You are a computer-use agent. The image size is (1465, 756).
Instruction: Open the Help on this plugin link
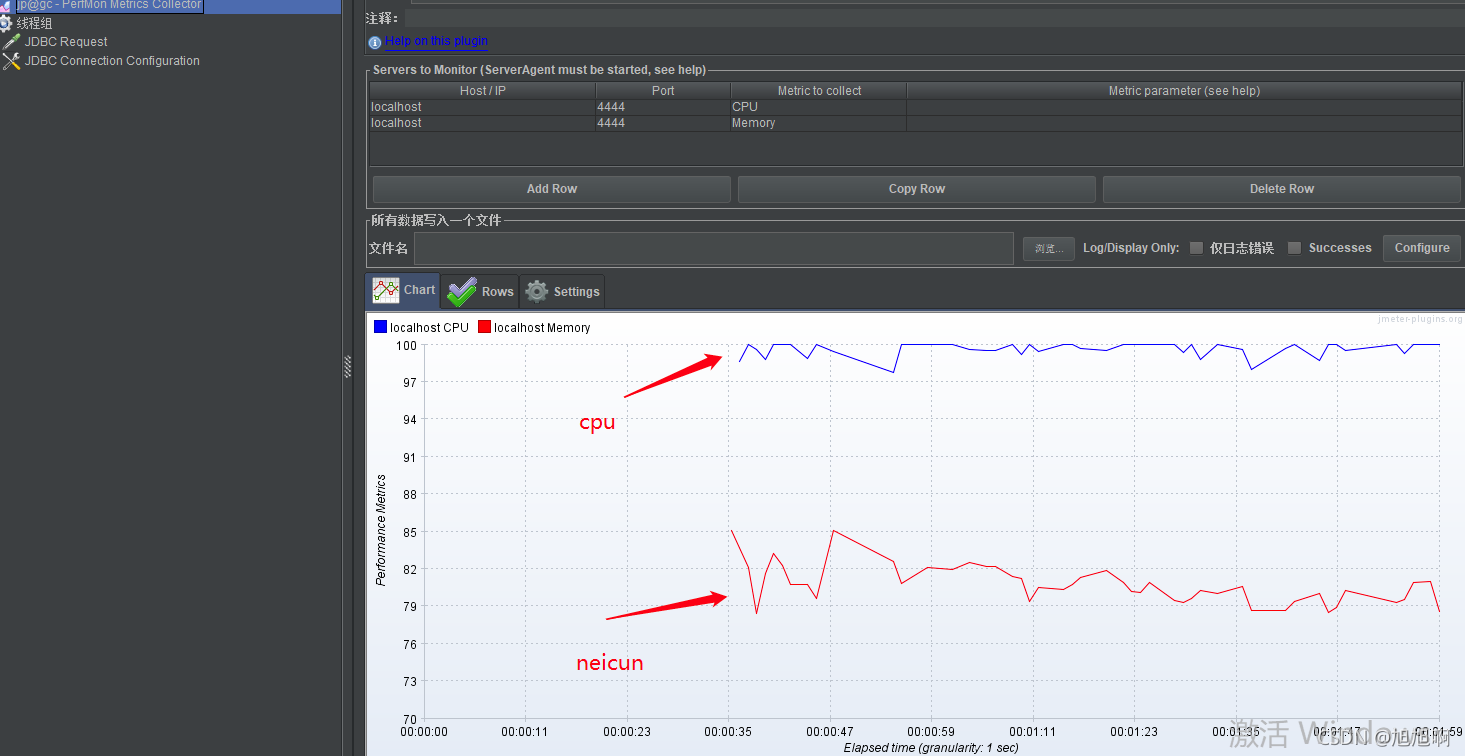[436, 41]
